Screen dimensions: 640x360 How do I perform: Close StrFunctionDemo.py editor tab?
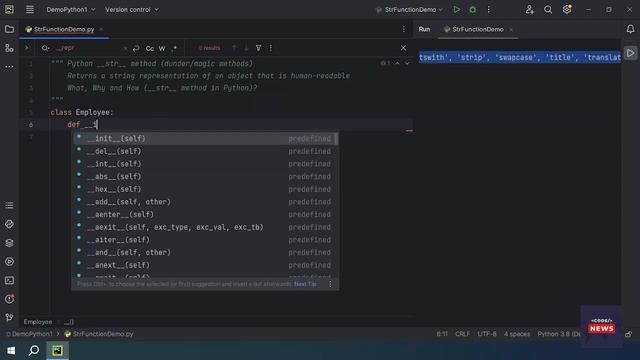(x=101, y=29)
